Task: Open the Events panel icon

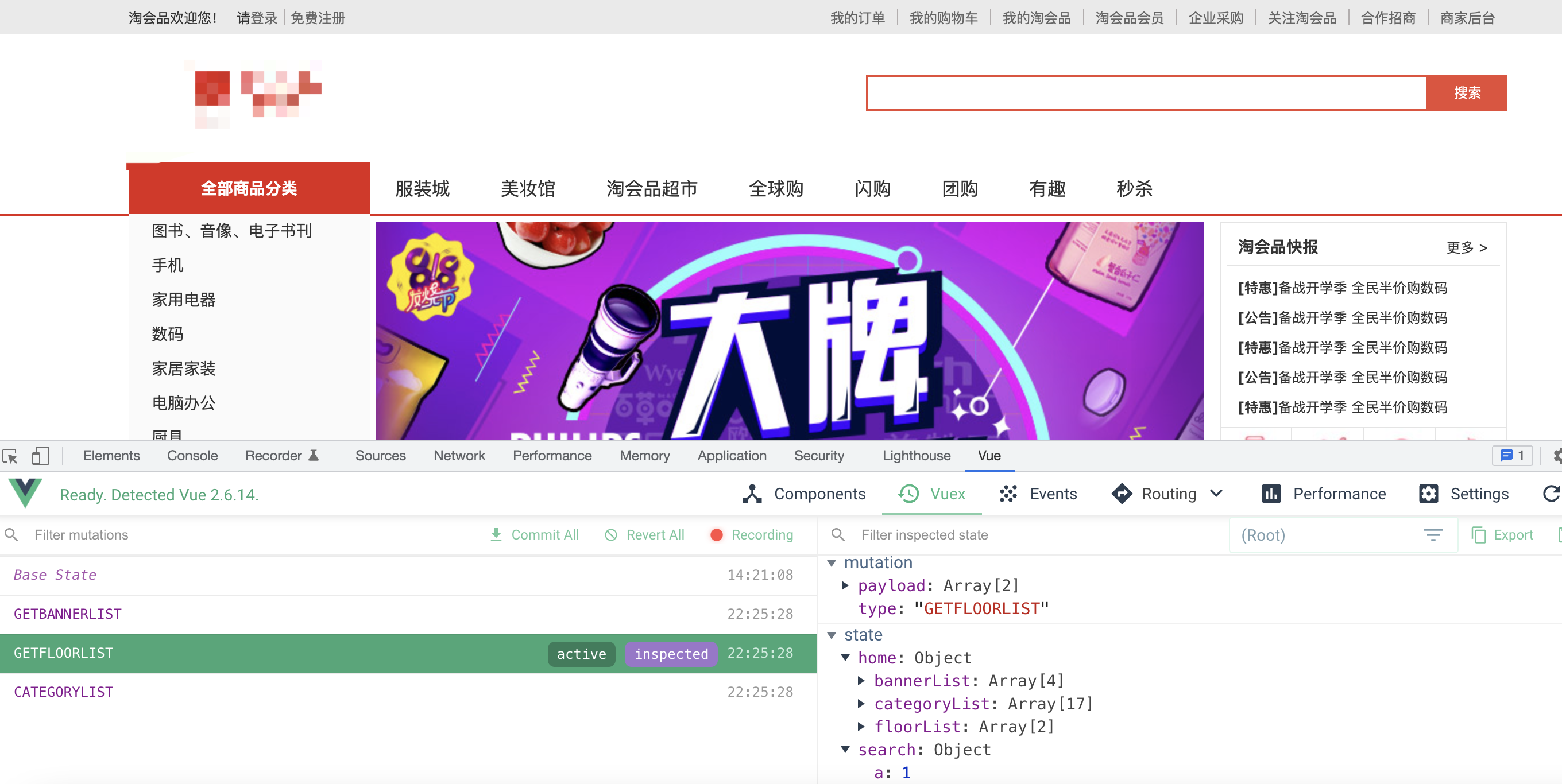Action: click(x=1008, y=494)
